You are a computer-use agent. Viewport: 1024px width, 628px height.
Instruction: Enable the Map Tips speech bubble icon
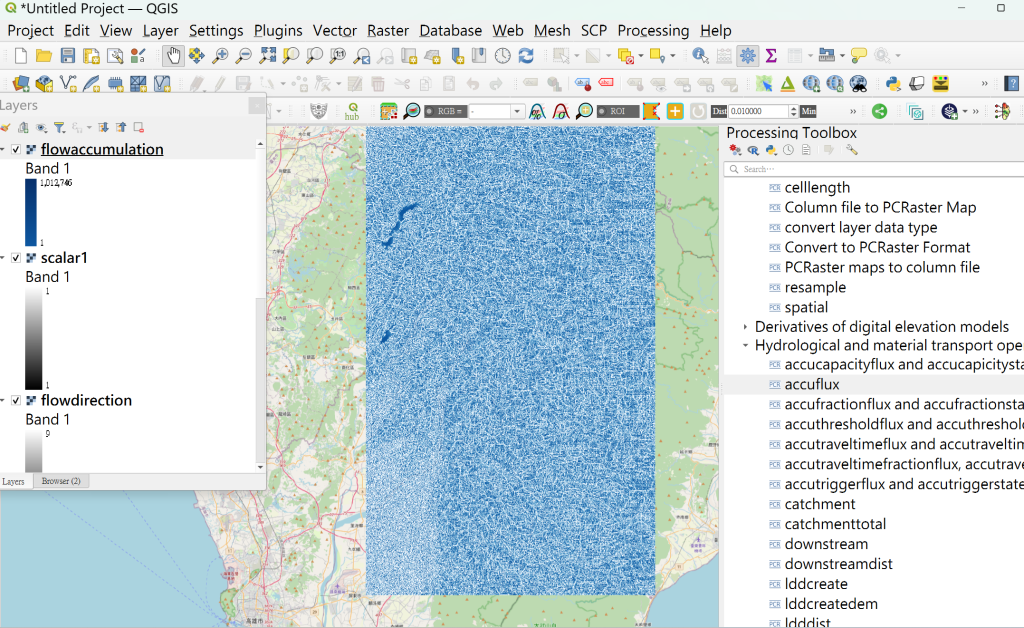(859, 55)
